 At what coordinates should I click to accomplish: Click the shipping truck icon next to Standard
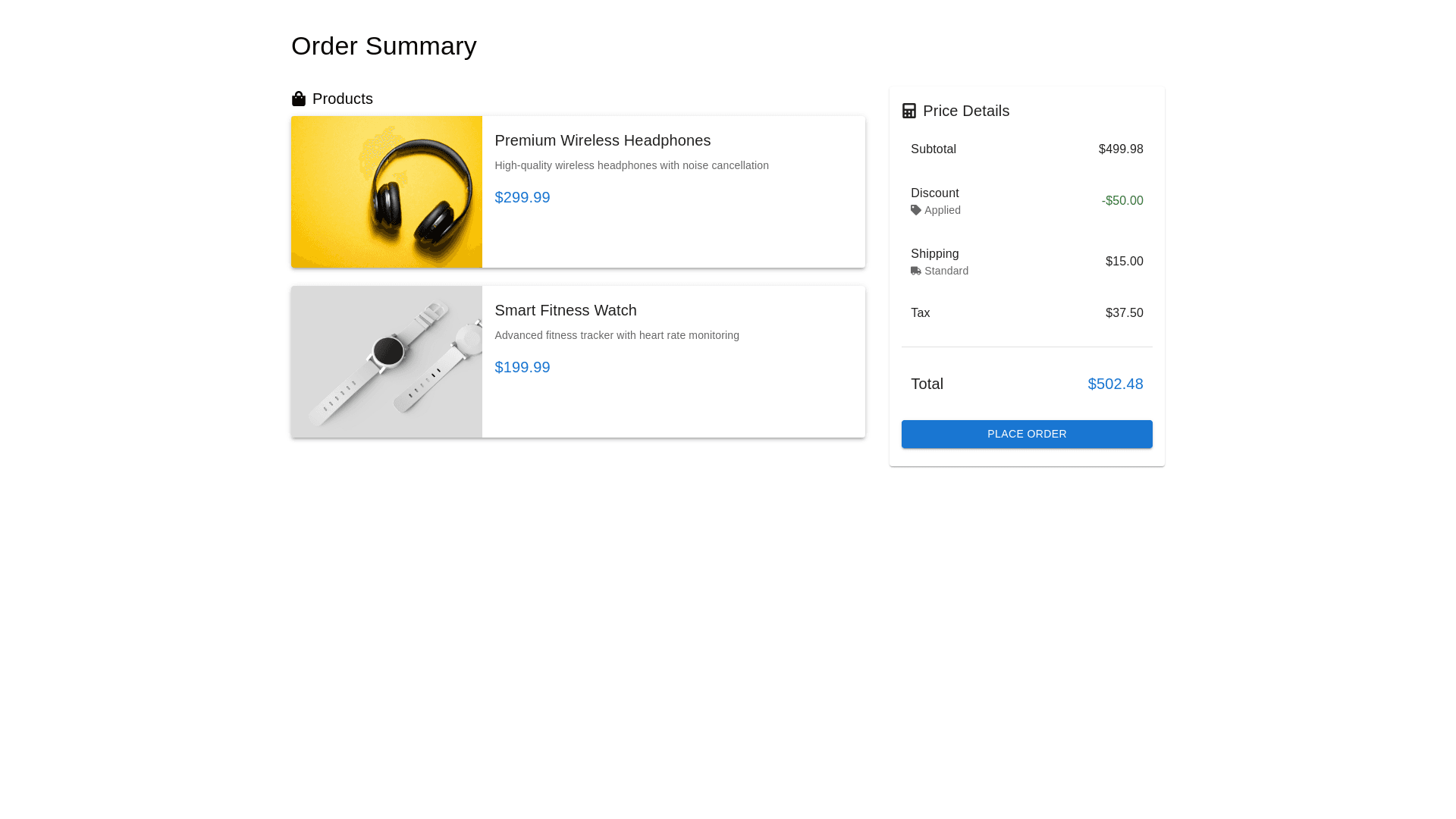coord(916,271)
